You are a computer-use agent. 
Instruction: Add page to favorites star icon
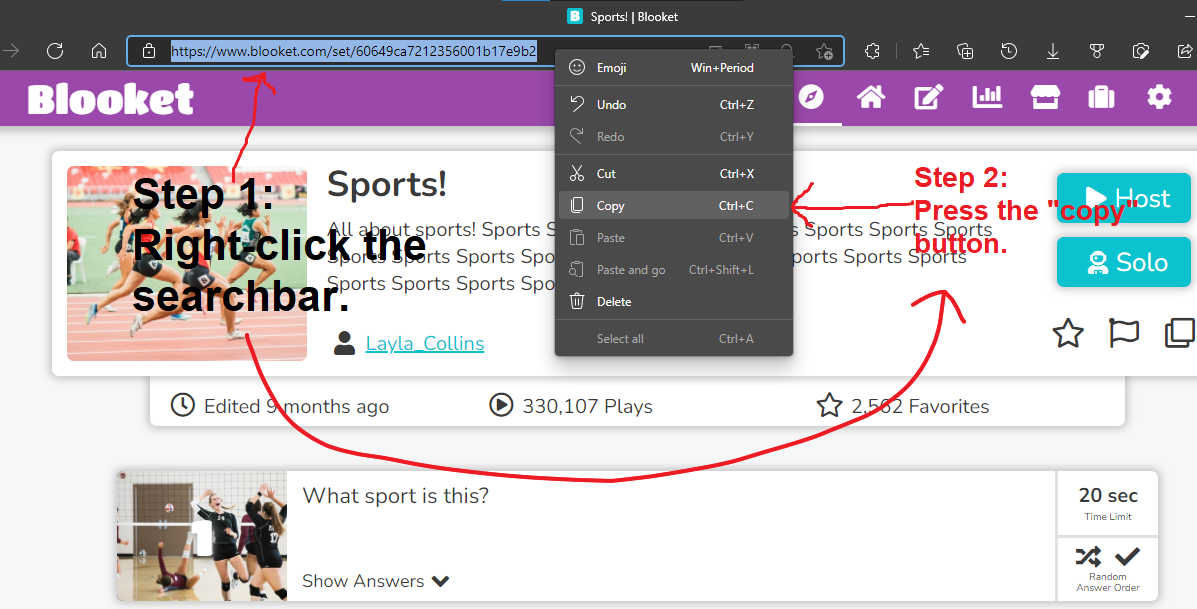[x=824, y=51]
